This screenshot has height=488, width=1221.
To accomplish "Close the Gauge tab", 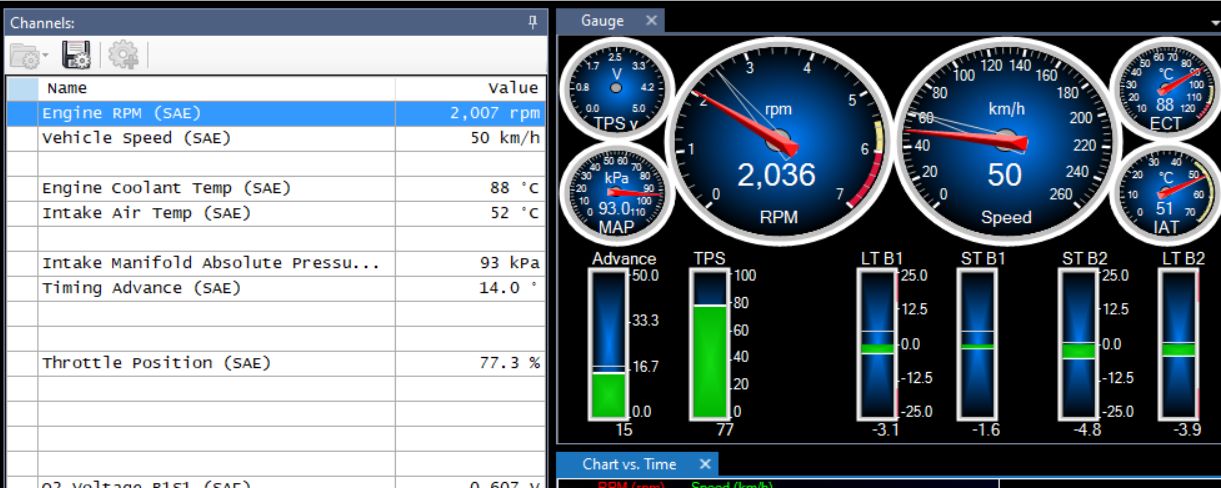I will [650, 21].
